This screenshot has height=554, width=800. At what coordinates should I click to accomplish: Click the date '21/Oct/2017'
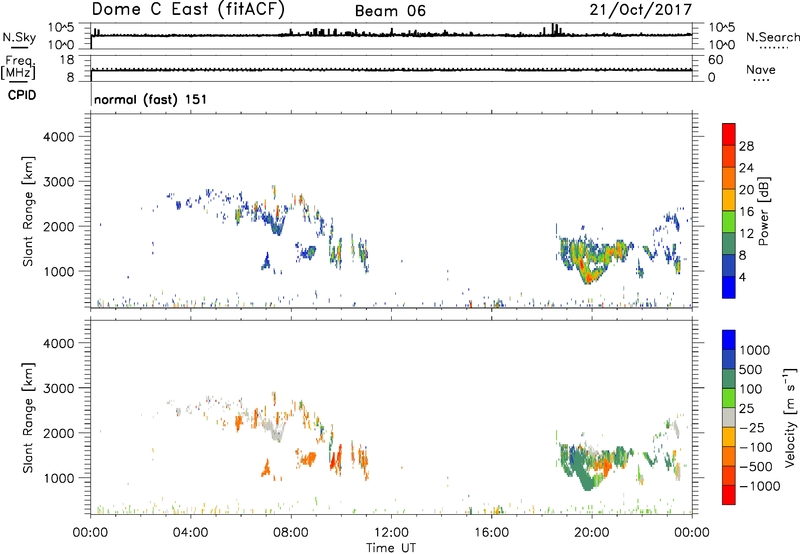tap(641, 10)
